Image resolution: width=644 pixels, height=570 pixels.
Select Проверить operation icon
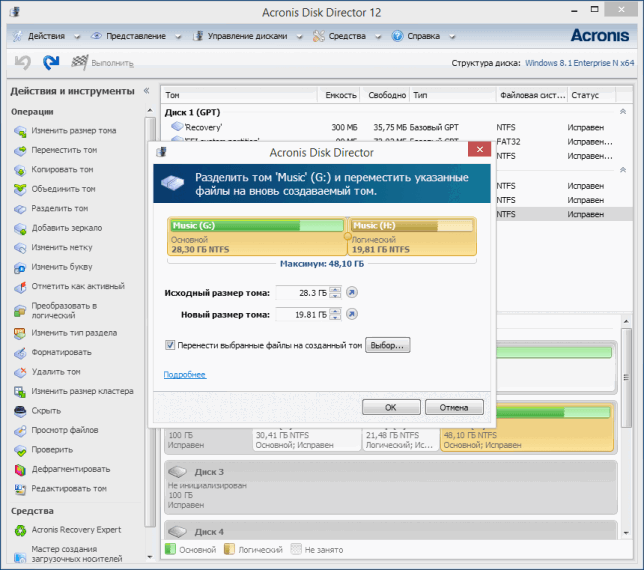point(20,450)
